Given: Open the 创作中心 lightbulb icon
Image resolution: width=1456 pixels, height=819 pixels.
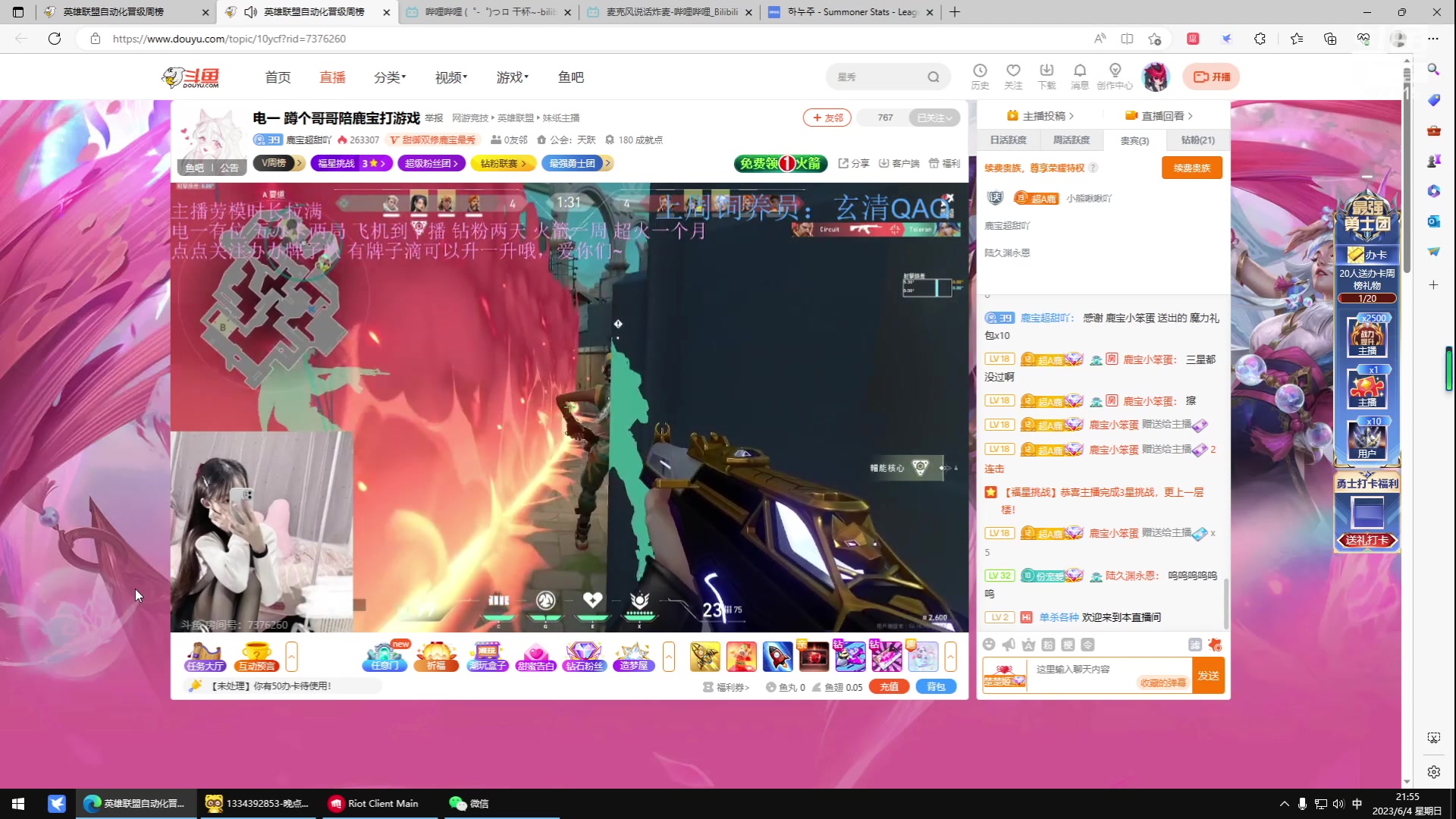Looking at the screenshot, I should tap(1115, 77).
